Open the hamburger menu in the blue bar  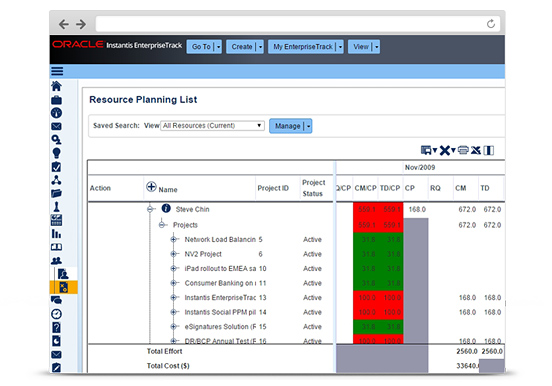(57, 71)
